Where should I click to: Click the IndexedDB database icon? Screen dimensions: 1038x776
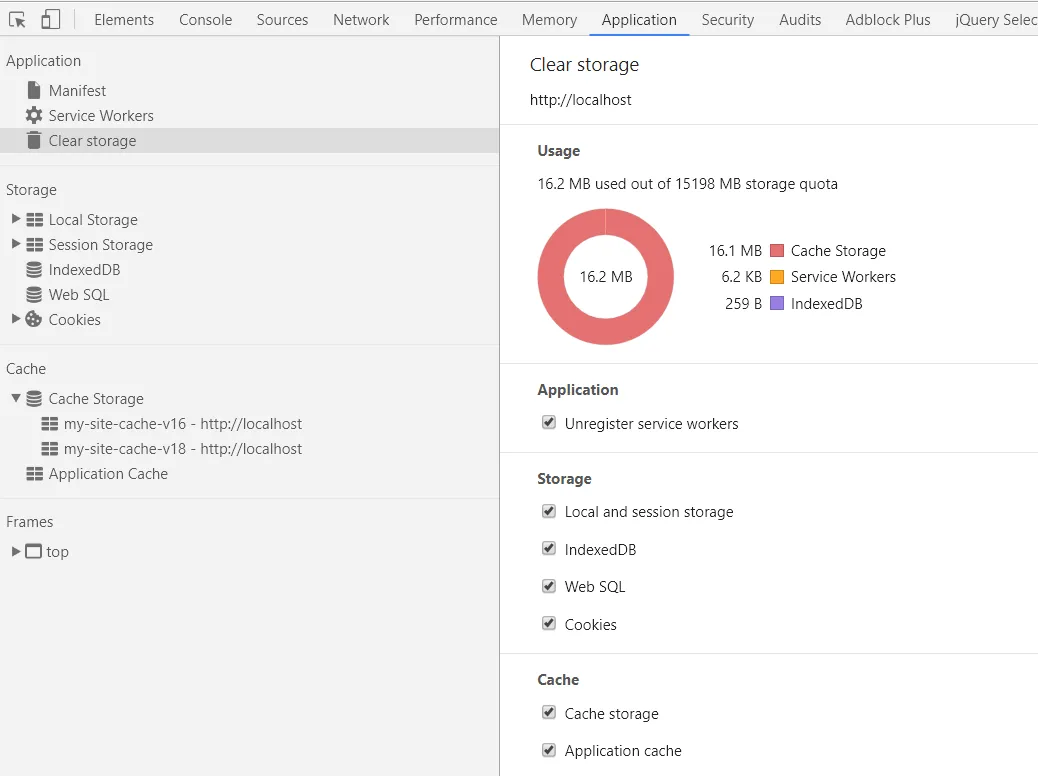[34, 269]
